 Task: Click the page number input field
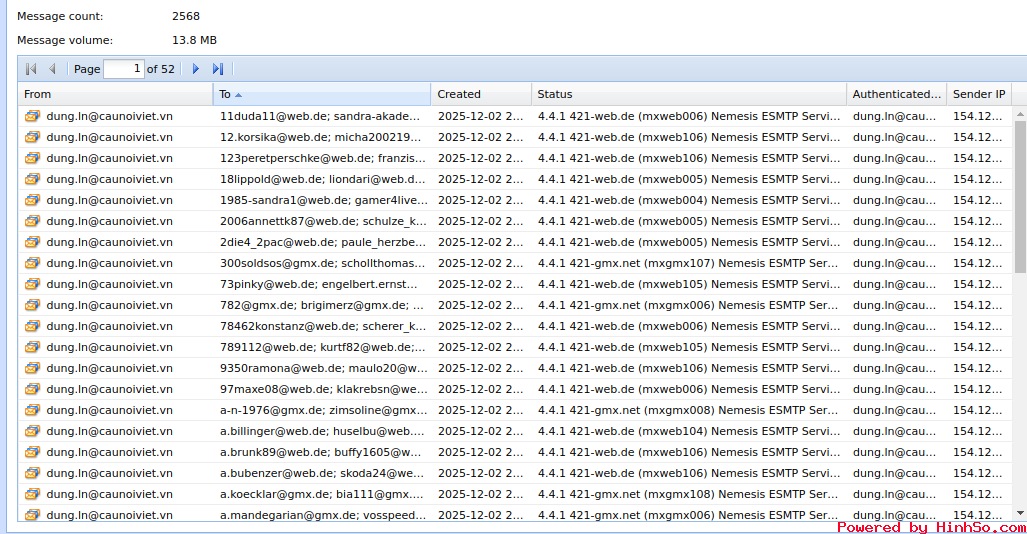(123, 69)
